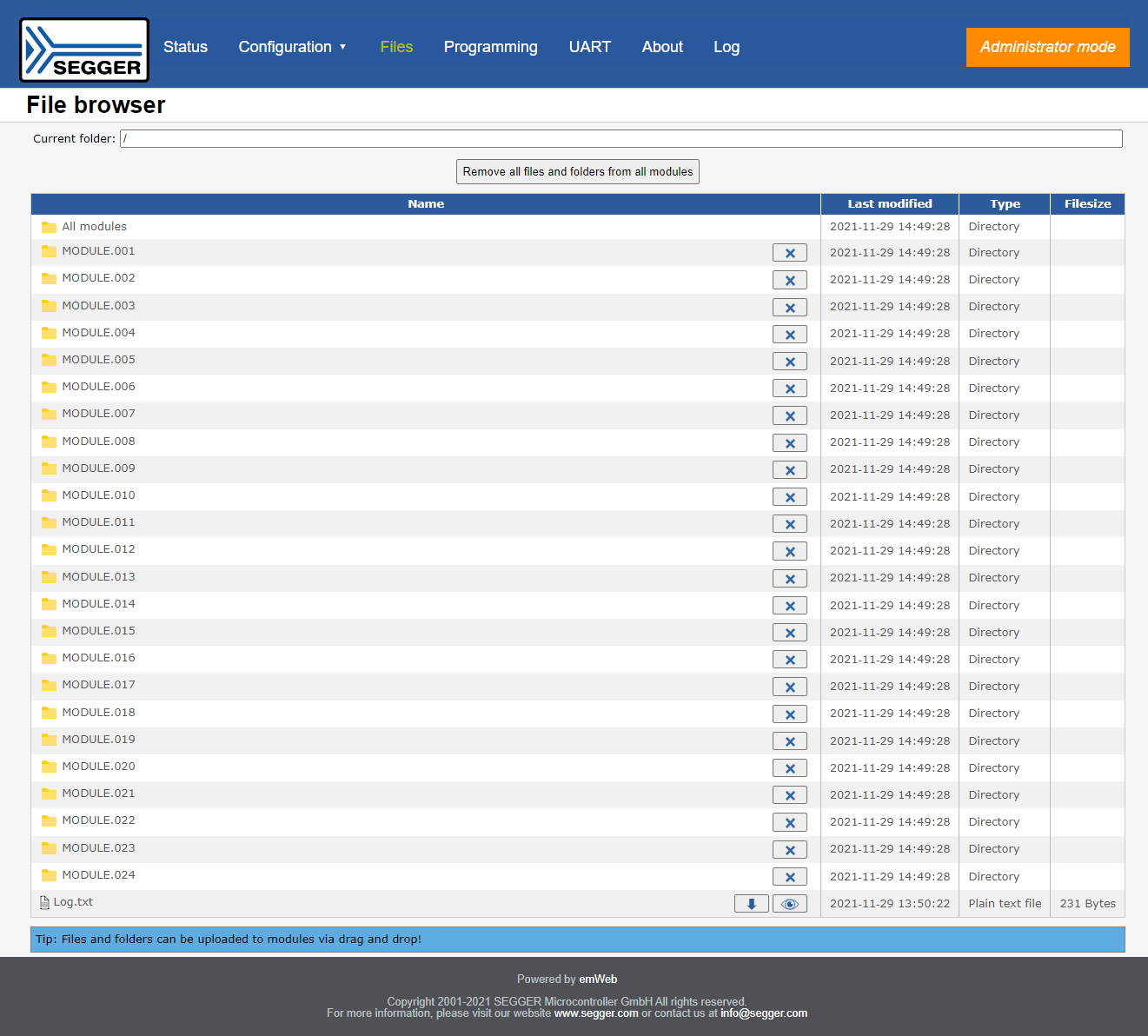Viewport: 1148px width, 1036px height.
Task: Open the MODULE.013 directory
Action: click(98, 577)
